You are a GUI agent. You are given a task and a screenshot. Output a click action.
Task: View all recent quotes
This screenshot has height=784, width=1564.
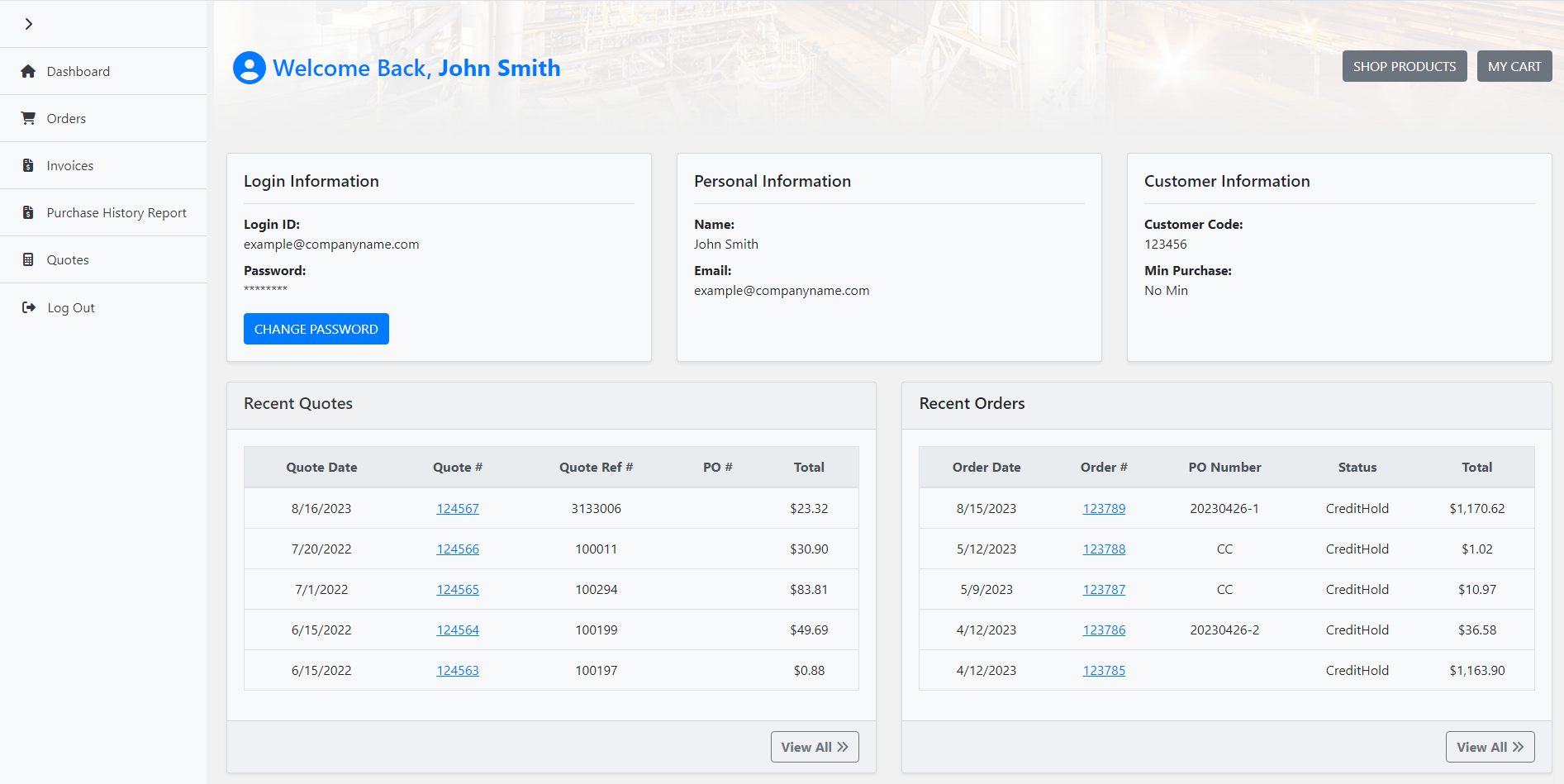(814, 747)
